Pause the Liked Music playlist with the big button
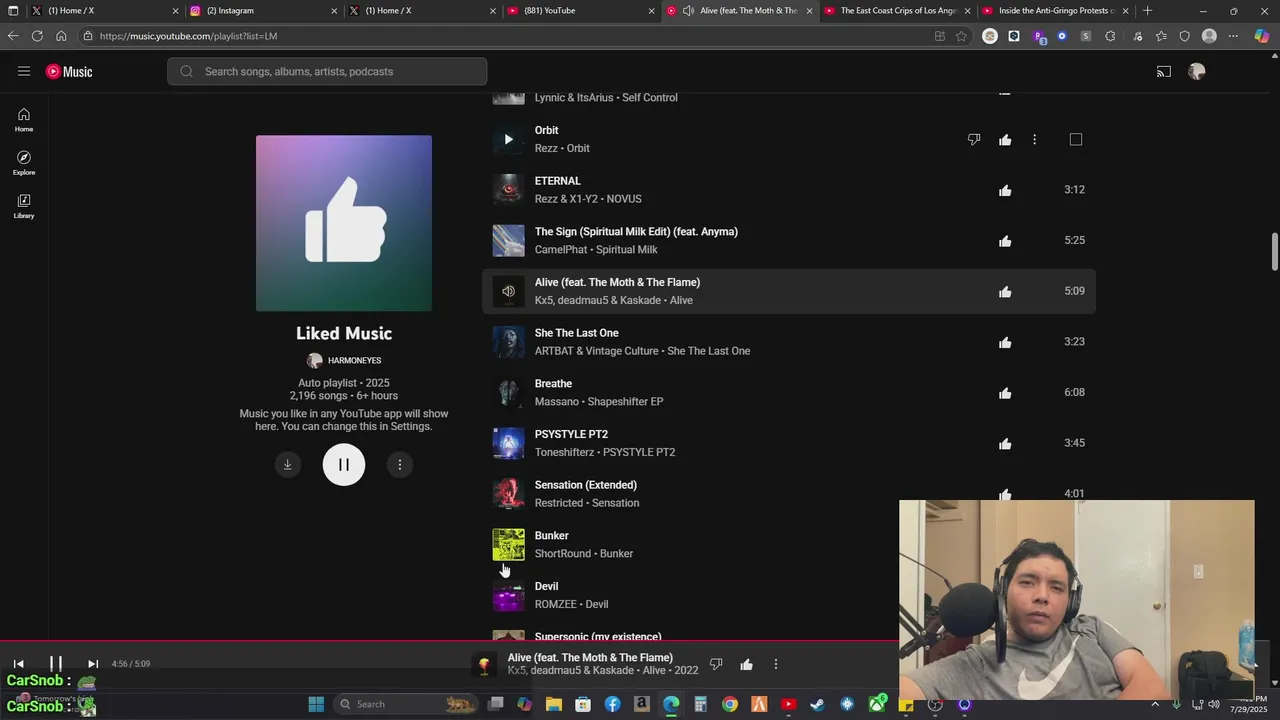 (344, 464)
